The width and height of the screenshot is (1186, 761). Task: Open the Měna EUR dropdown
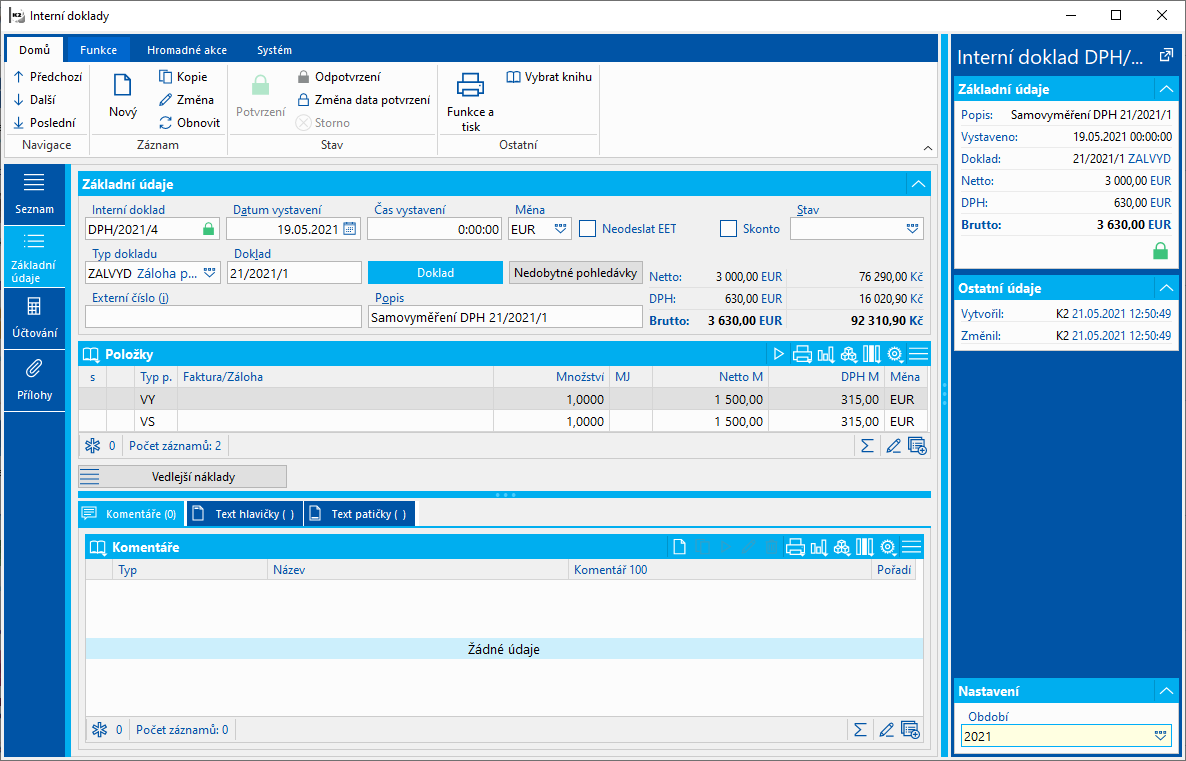tap(560, 229)
